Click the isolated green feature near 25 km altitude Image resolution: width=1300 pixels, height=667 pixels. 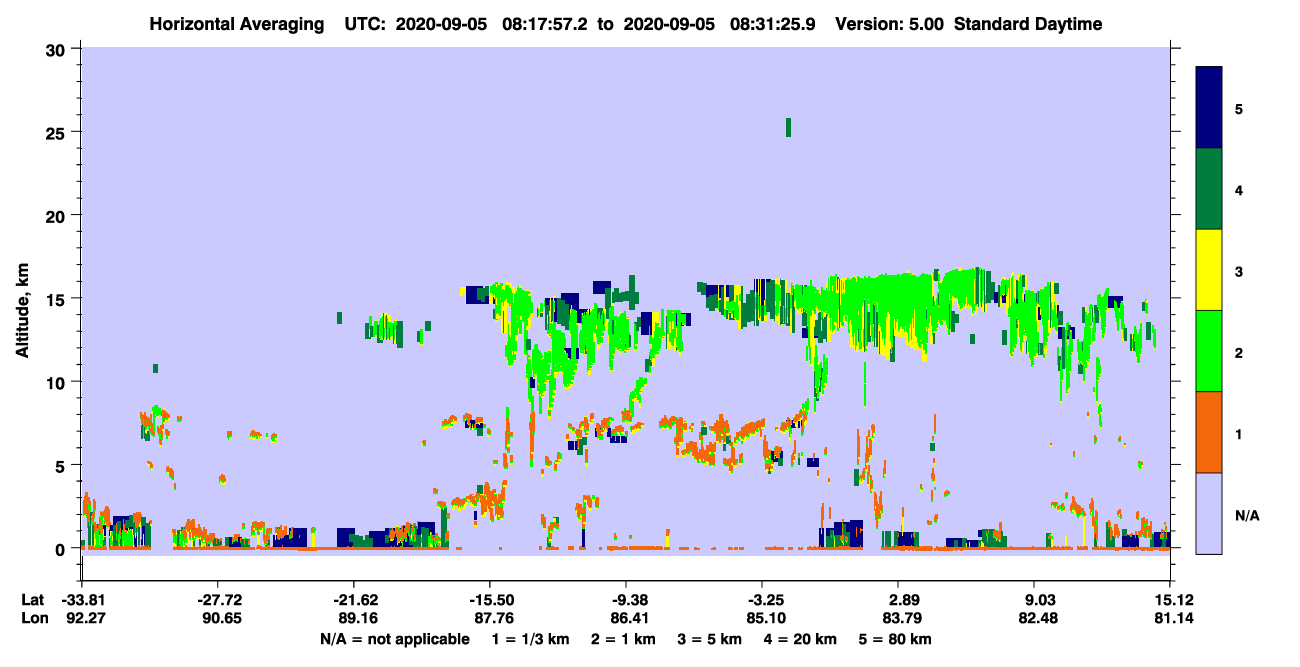pos(788,126)
